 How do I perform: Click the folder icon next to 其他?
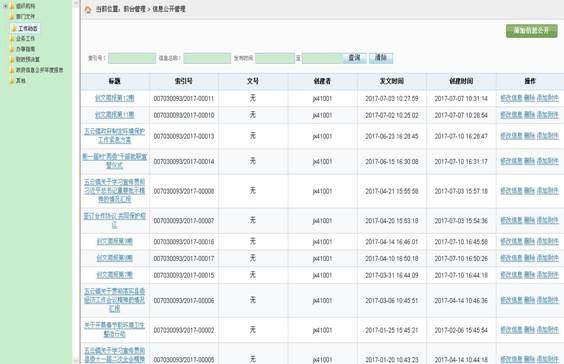pyautogui.click(x=12, y=80)
